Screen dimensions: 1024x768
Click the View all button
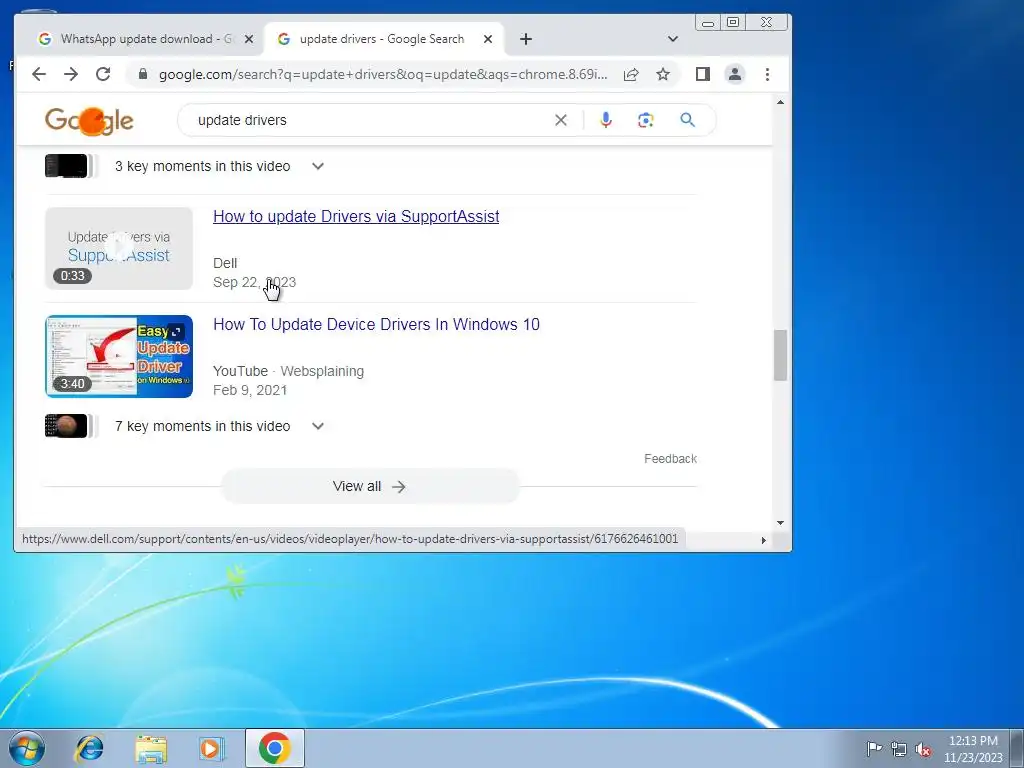(370, 487)
